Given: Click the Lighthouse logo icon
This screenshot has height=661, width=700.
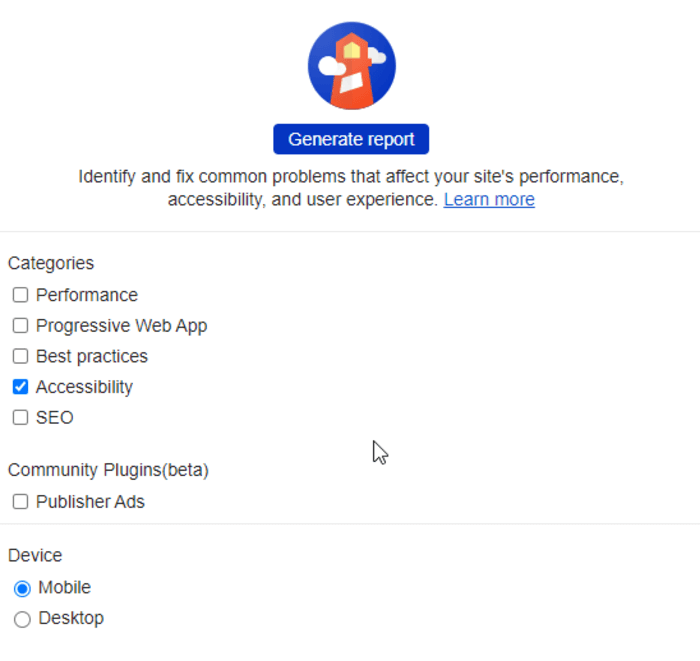Looking at the screenshot, I should [x=351, y=66].
